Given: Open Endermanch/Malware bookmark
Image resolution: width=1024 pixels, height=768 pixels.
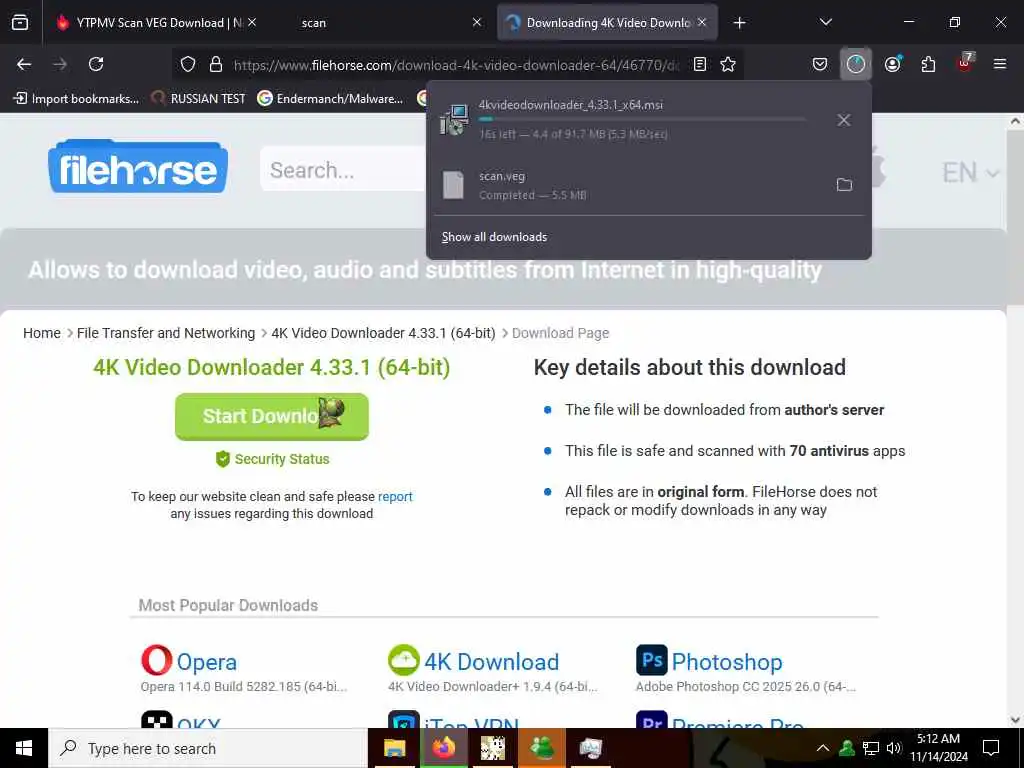Looking at the screenshot, I should (x=330, y=99).
